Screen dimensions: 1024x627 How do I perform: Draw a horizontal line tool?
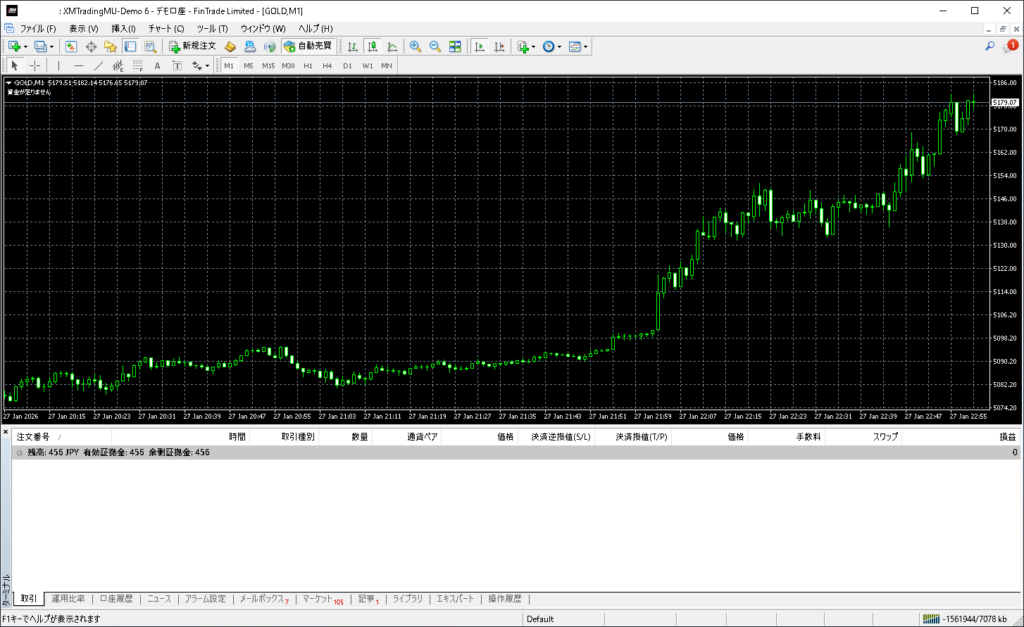pyautogui.click(x=79, y=65)
